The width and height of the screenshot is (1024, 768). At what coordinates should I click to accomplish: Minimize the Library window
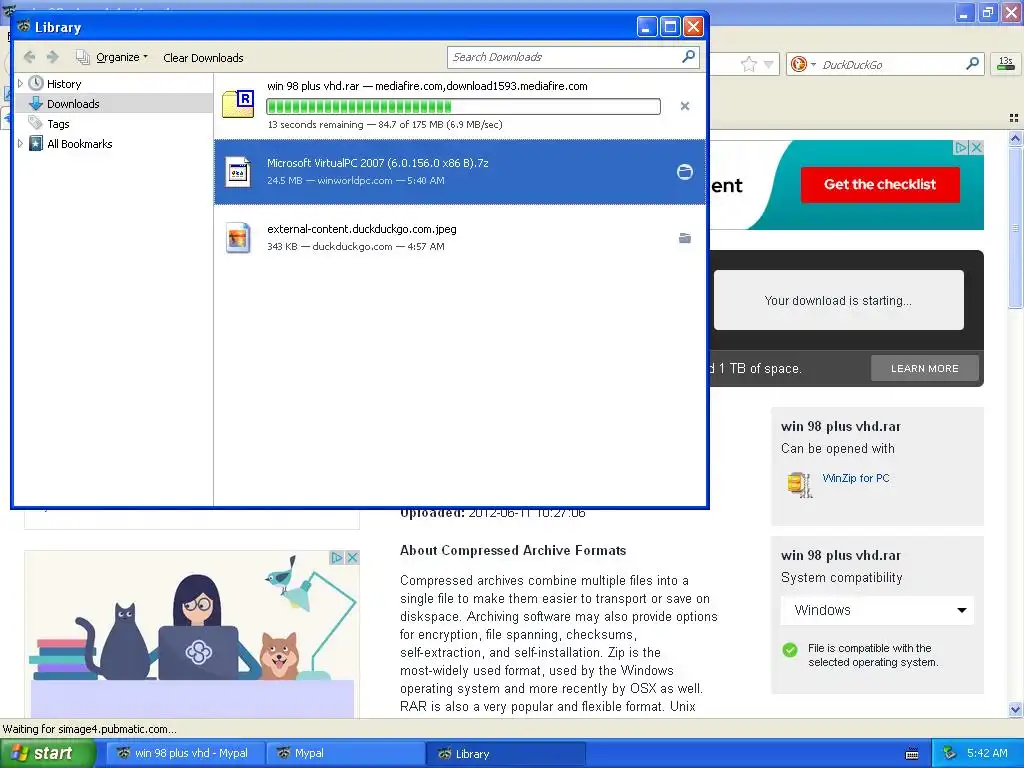point(647,27)
